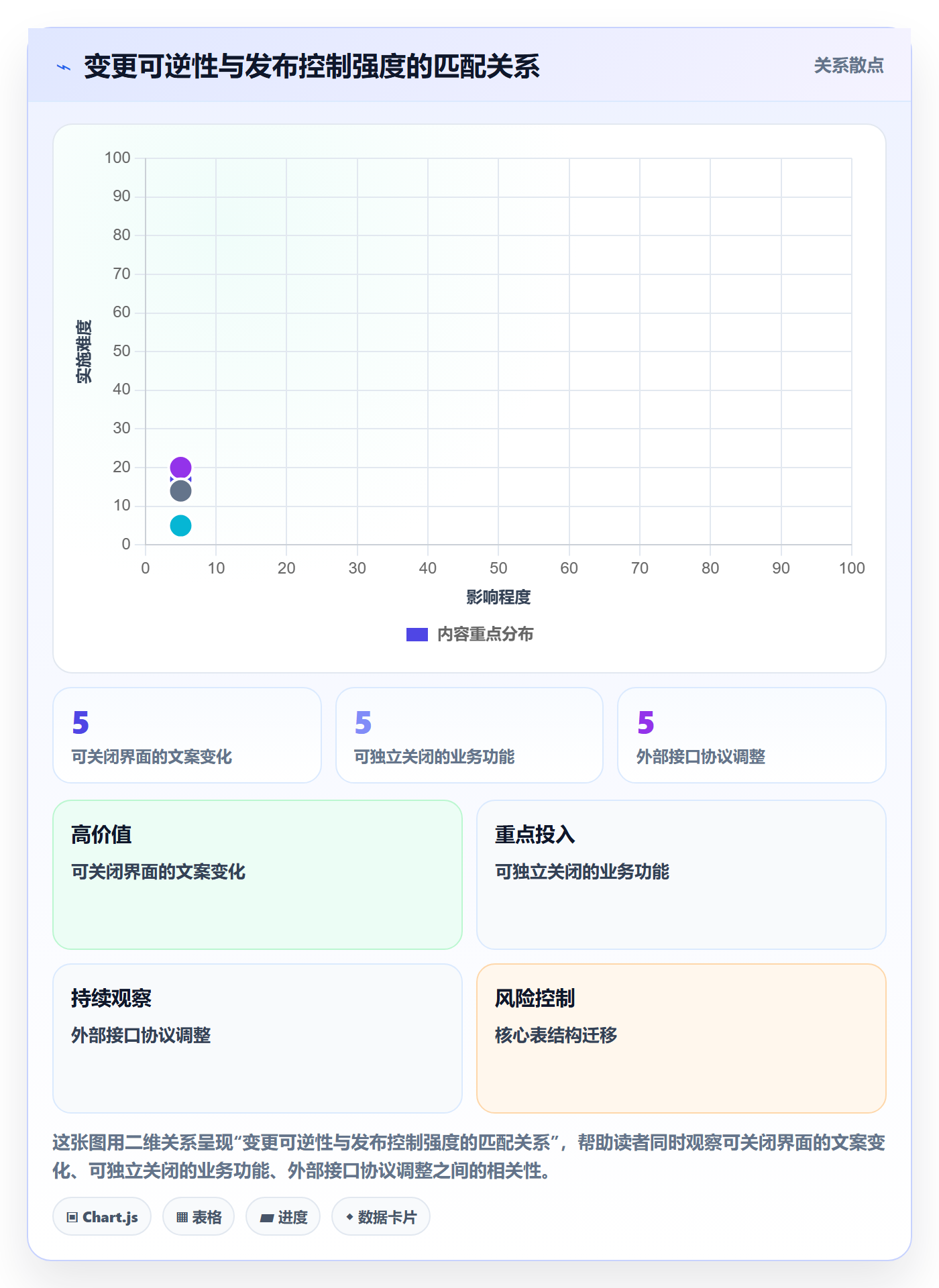Open the 风险控制 quadrant card
This screenshot has height=1288, width=939.
tap(681, 1038)
